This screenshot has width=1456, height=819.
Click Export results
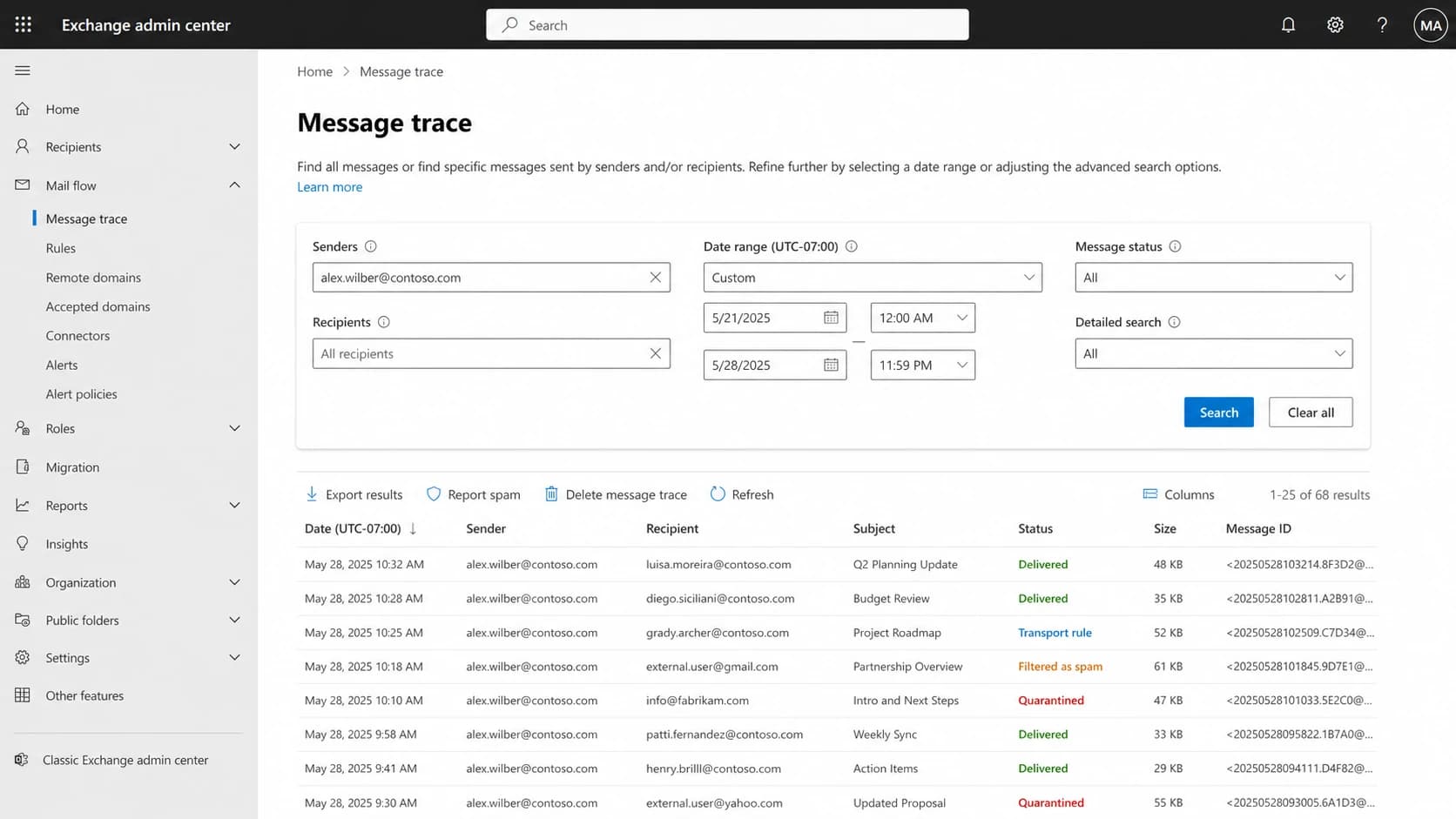click(x=354, y=494)
